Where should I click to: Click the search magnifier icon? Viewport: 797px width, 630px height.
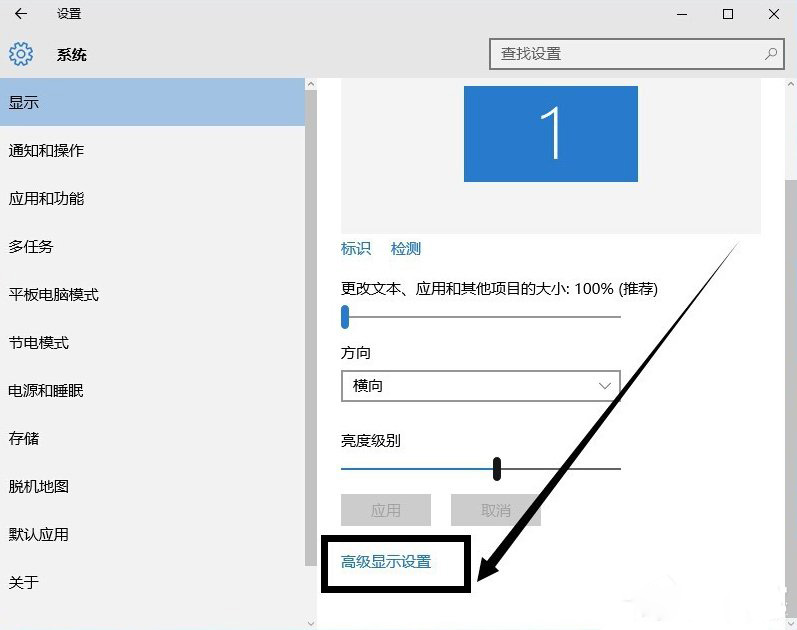tap(771, 54)
